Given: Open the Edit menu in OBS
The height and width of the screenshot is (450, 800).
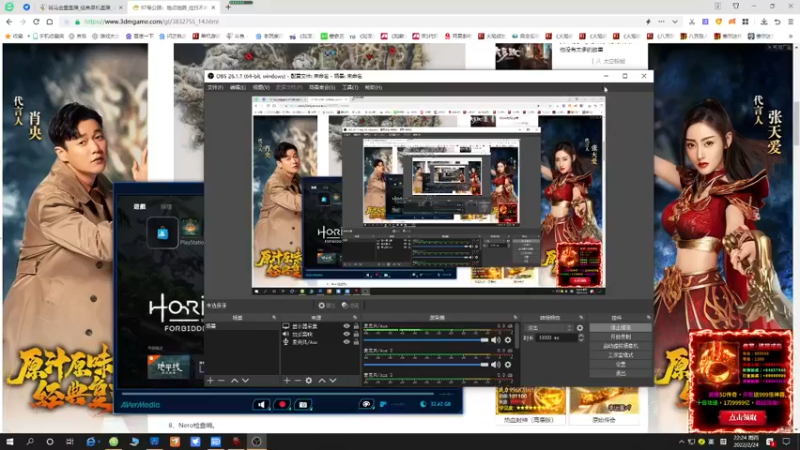Looking at the screenshot, I should pyautogui.click(x=238, y=87).
